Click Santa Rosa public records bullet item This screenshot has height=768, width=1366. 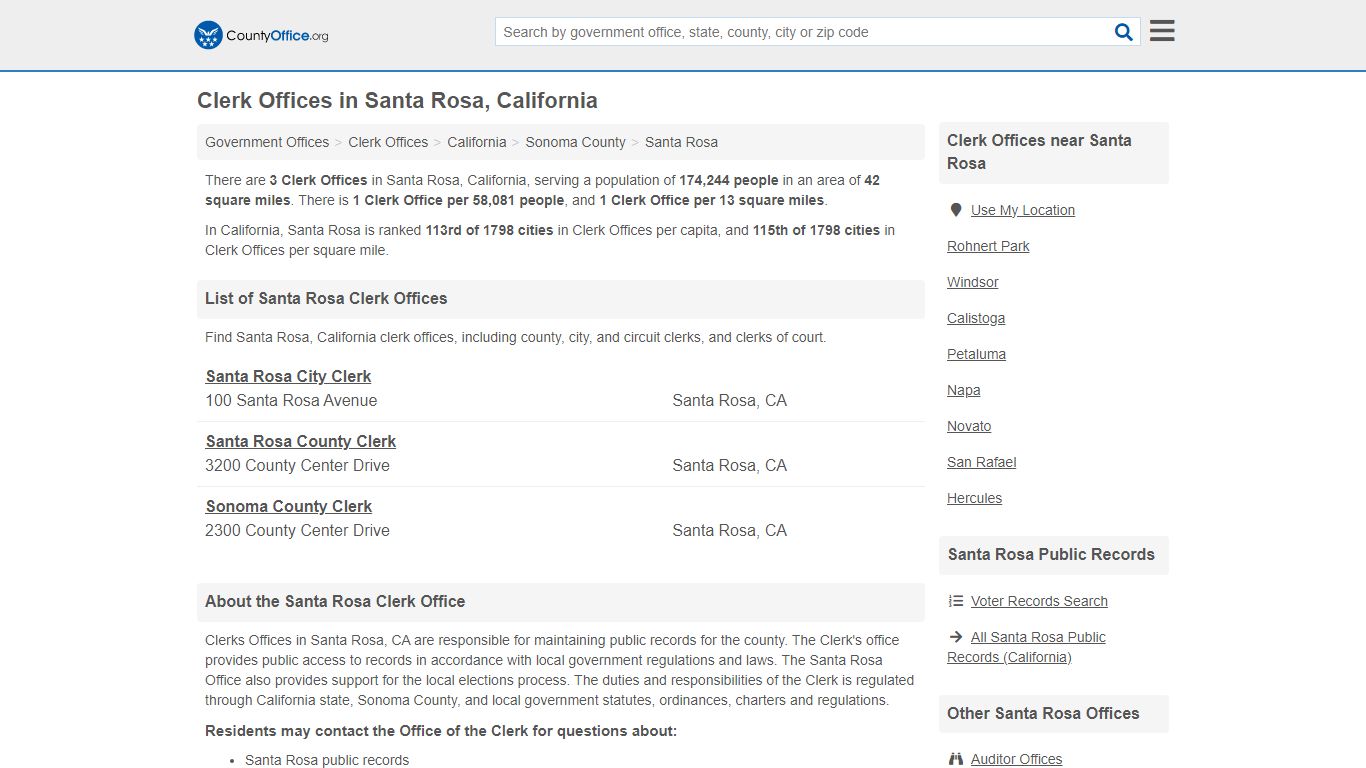(327, 760)
